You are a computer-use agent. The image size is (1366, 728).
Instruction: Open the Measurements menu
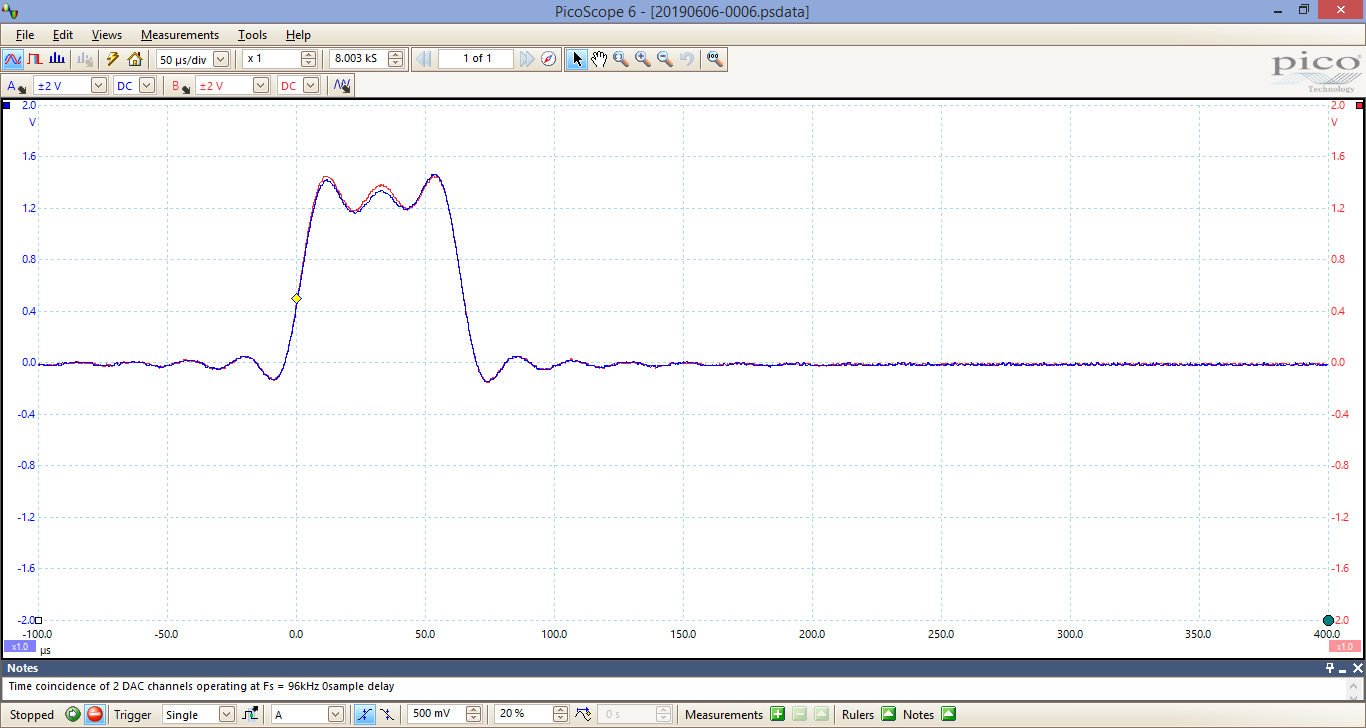coord(180,35)
